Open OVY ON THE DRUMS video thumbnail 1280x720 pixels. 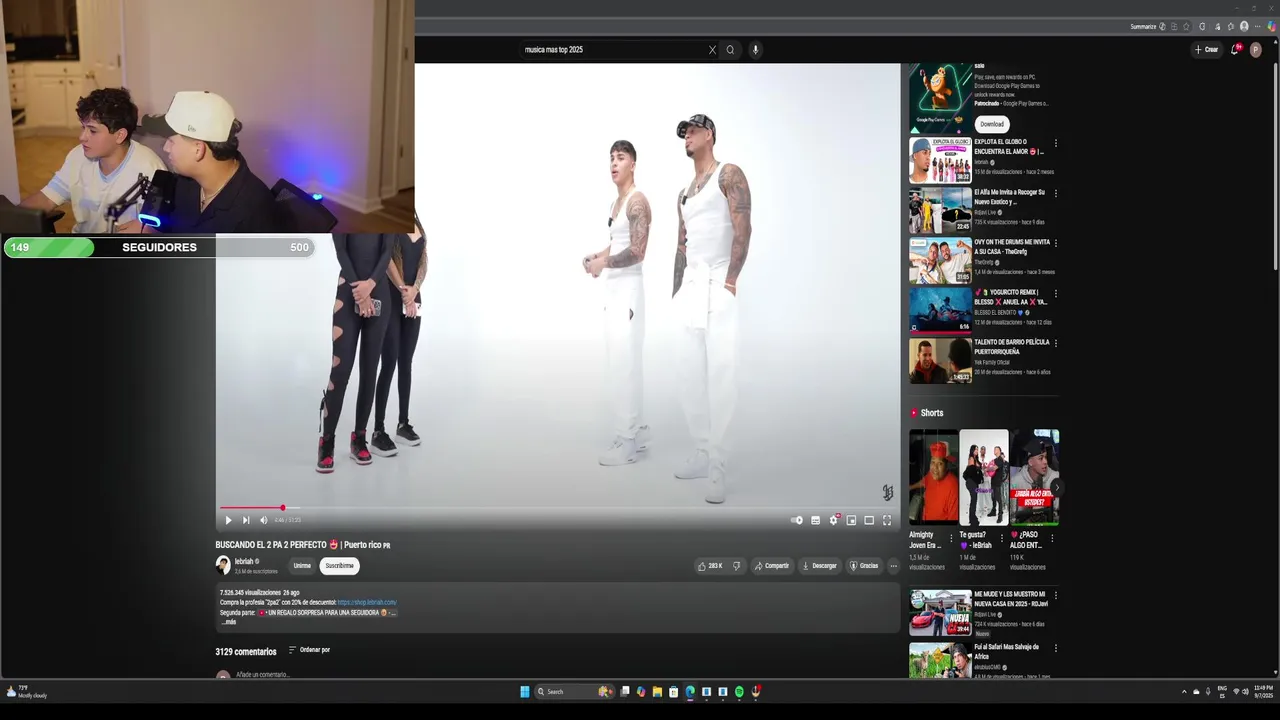tap(939, 260)
